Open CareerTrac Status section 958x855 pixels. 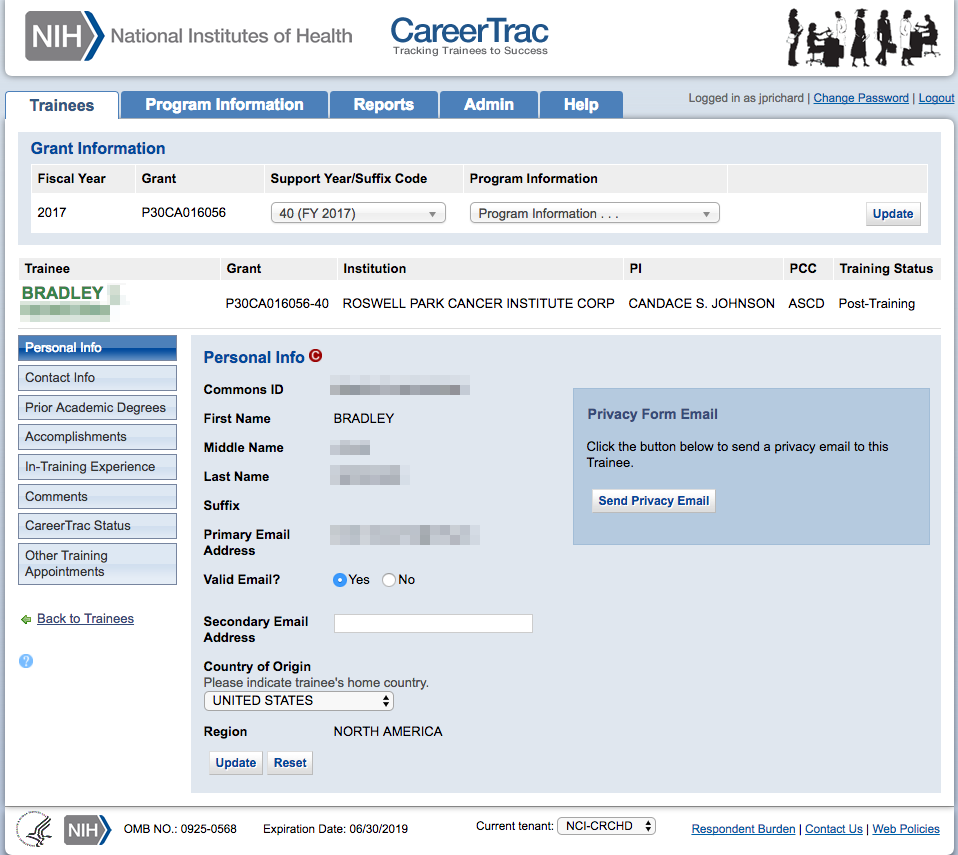click(x=98, y=526)
